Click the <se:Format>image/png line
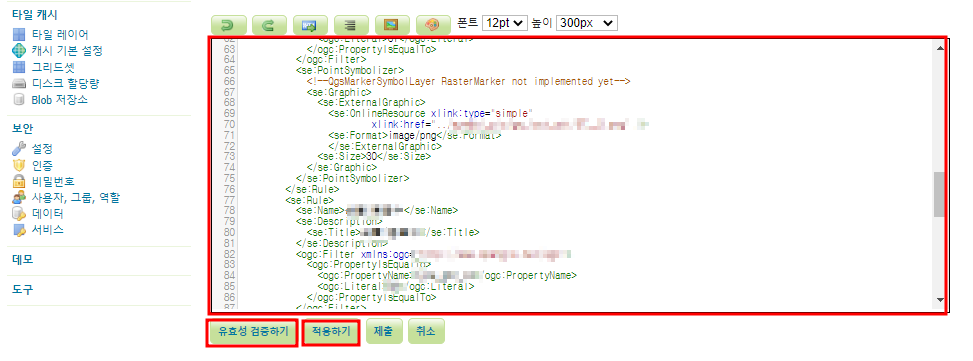This screenshot has width=973, height=361. point(415,135)
